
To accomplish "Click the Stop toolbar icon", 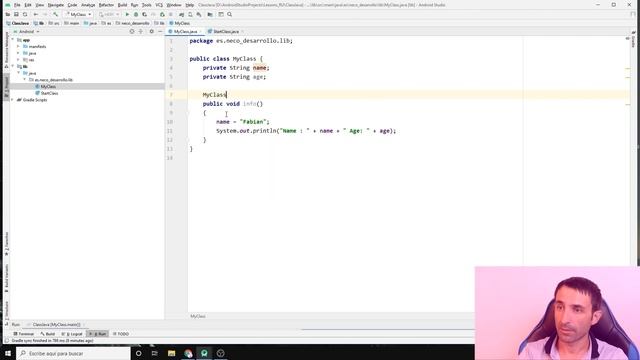I will click(171, 14).
